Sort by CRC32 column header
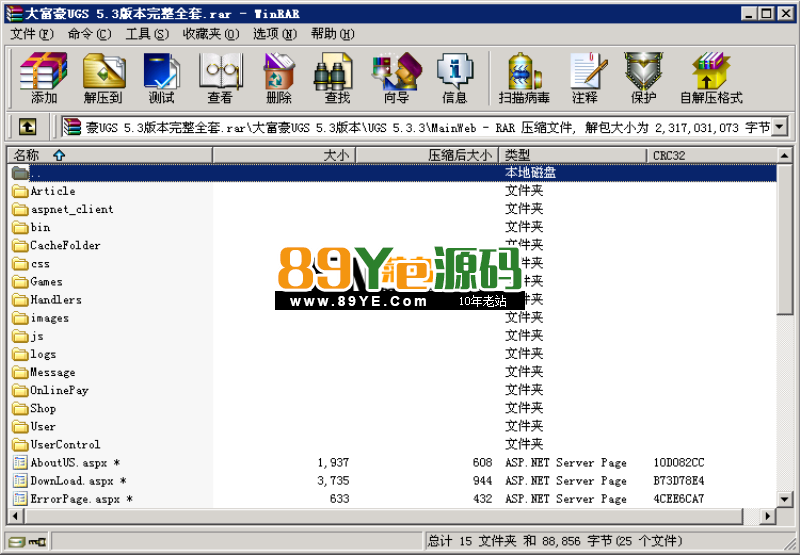The width and height of the screenshot is (800, 555). [x=711, y=155]
